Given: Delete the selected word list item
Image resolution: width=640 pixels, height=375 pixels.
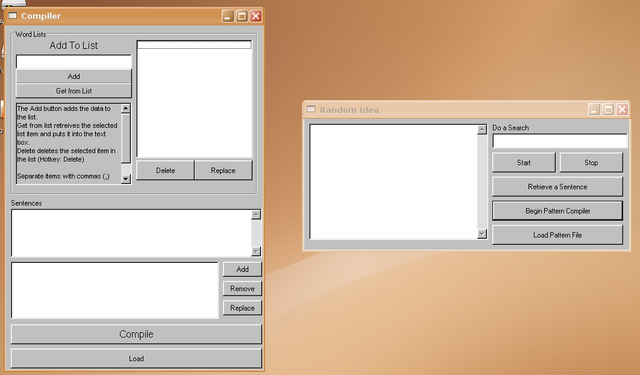Looking at the screenshot, I should coord(165,171).
